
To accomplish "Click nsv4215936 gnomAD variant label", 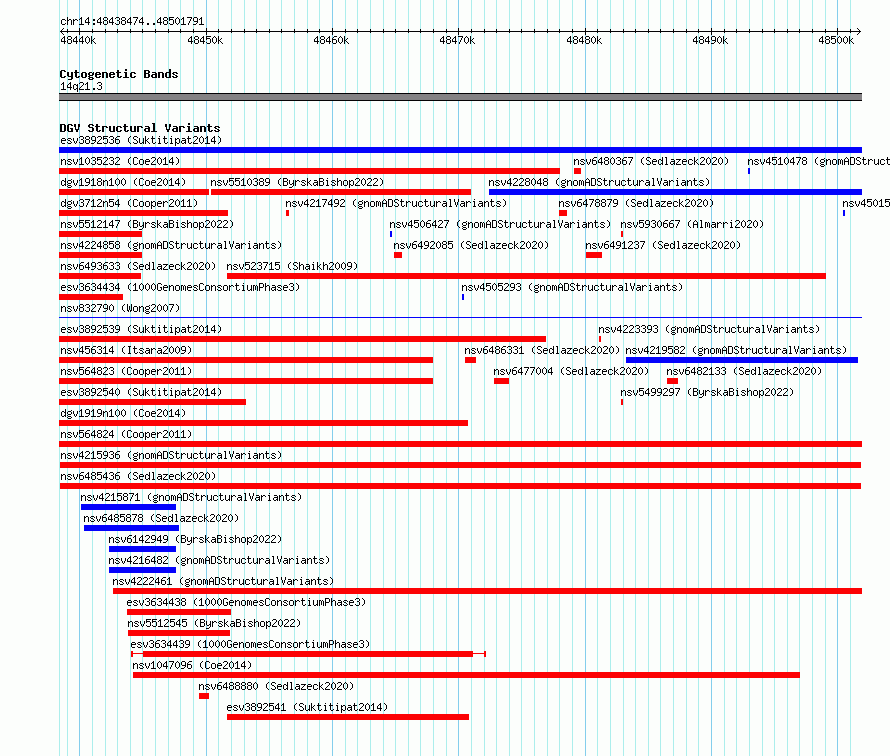I will point(170,455).
